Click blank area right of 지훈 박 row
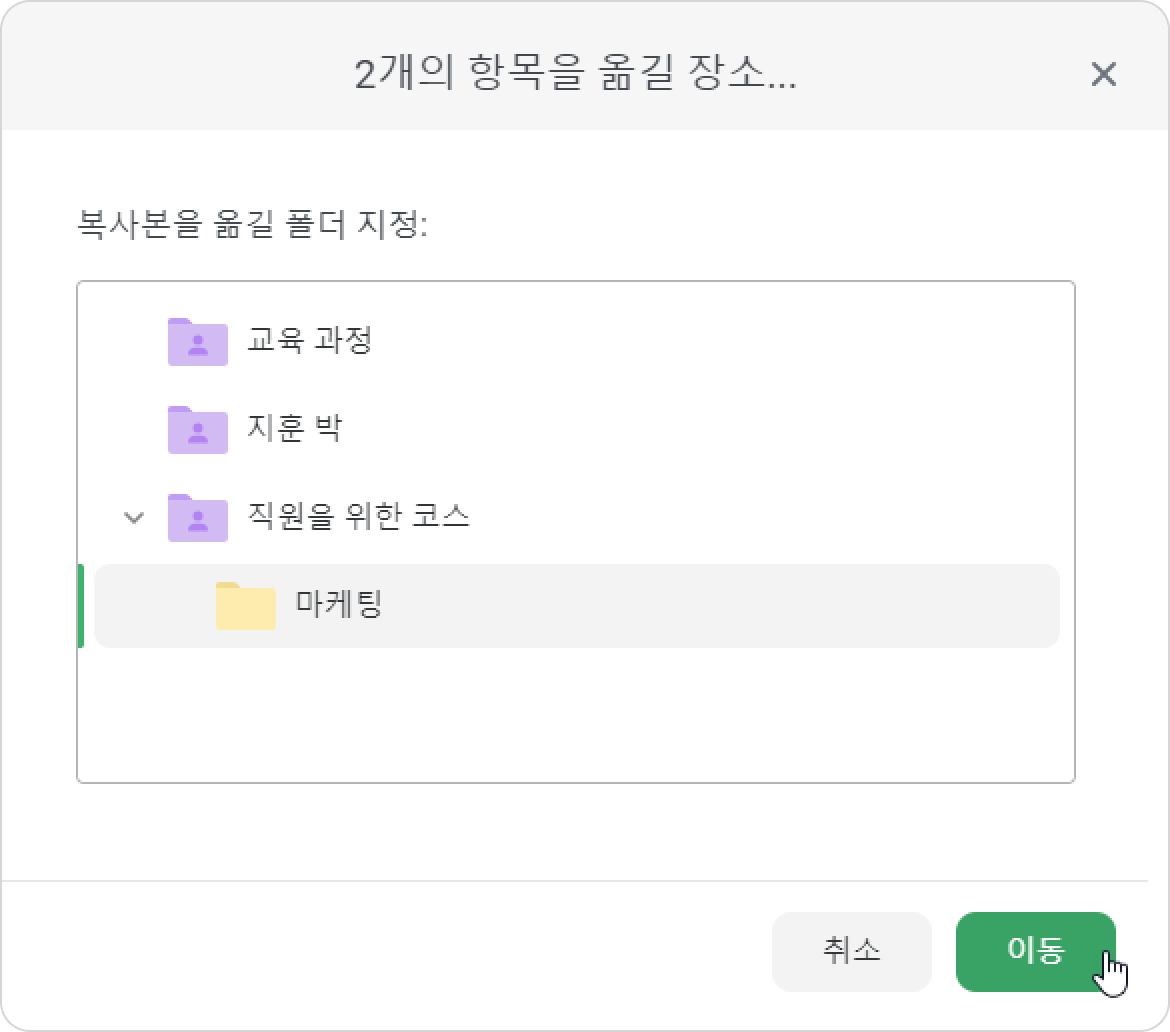Screen dimensions: 1170x1032 [x=705, y=430]
